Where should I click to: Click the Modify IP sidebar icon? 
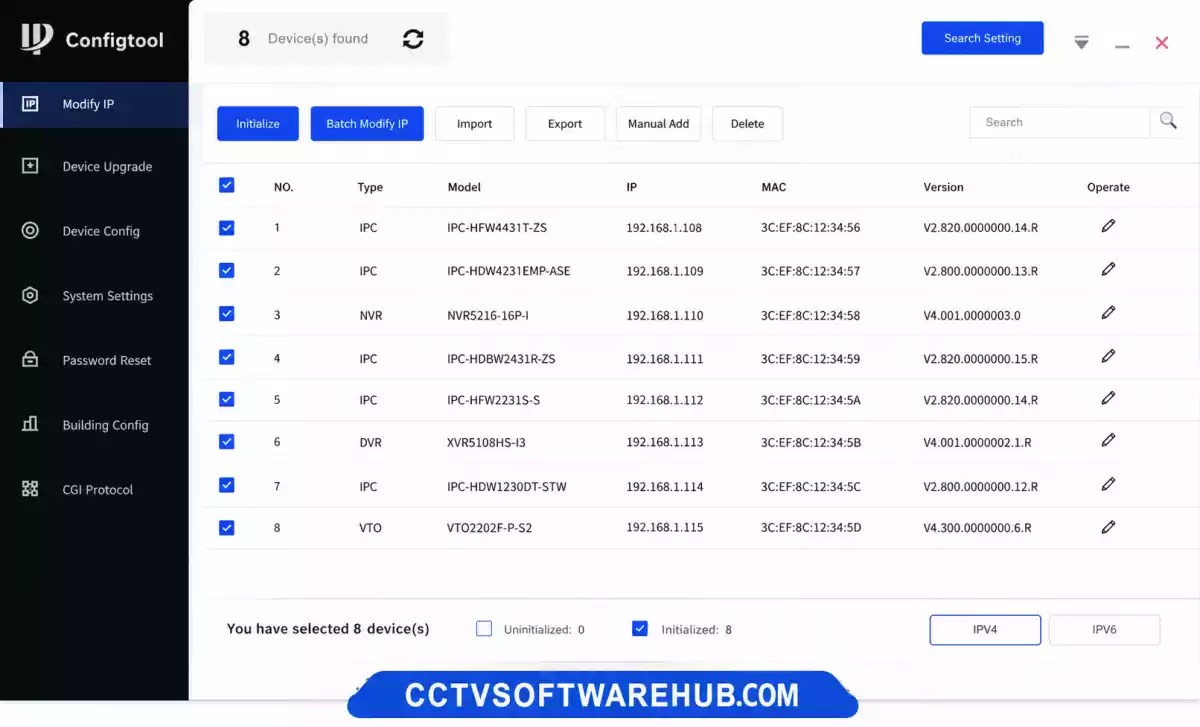point(30,104)
